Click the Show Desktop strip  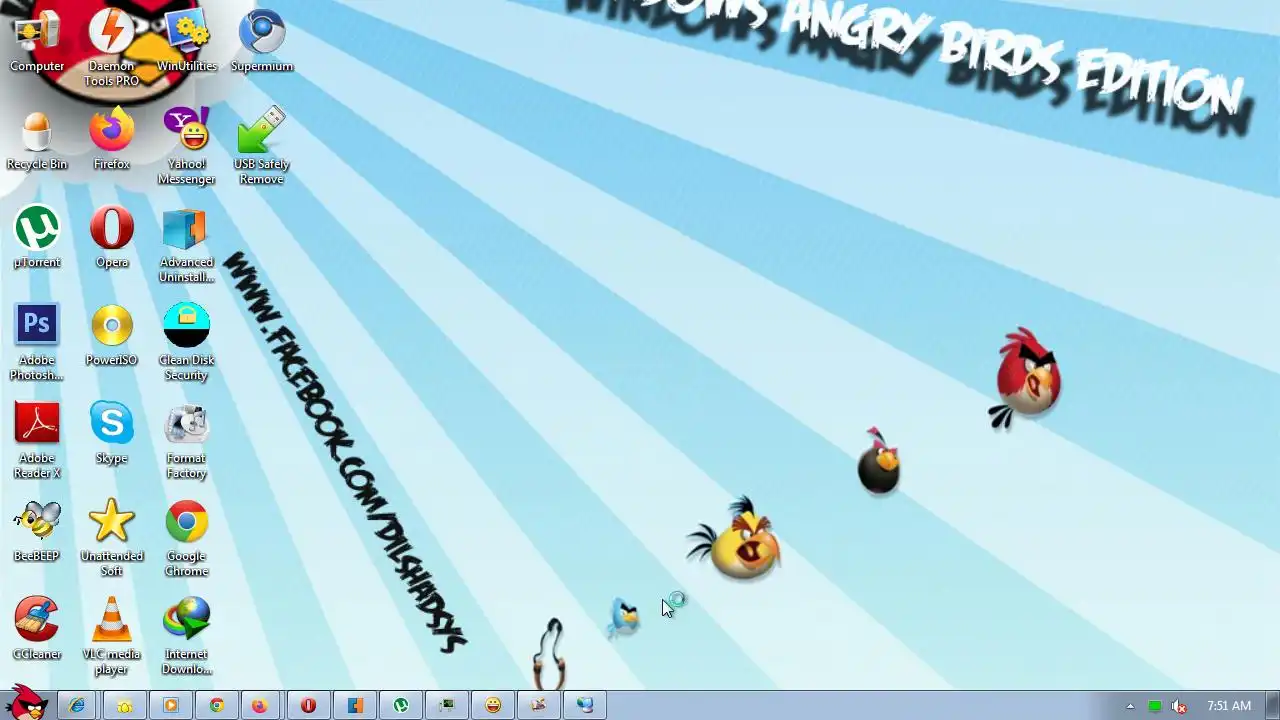pos(1272,705)
